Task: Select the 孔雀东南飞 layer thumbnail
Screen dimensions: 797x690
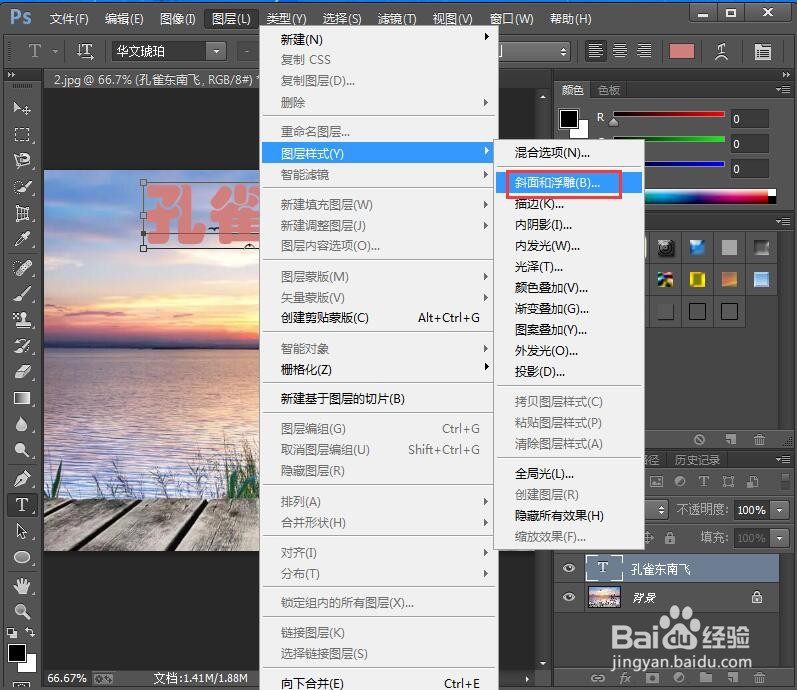Action: tap(604, 568)
